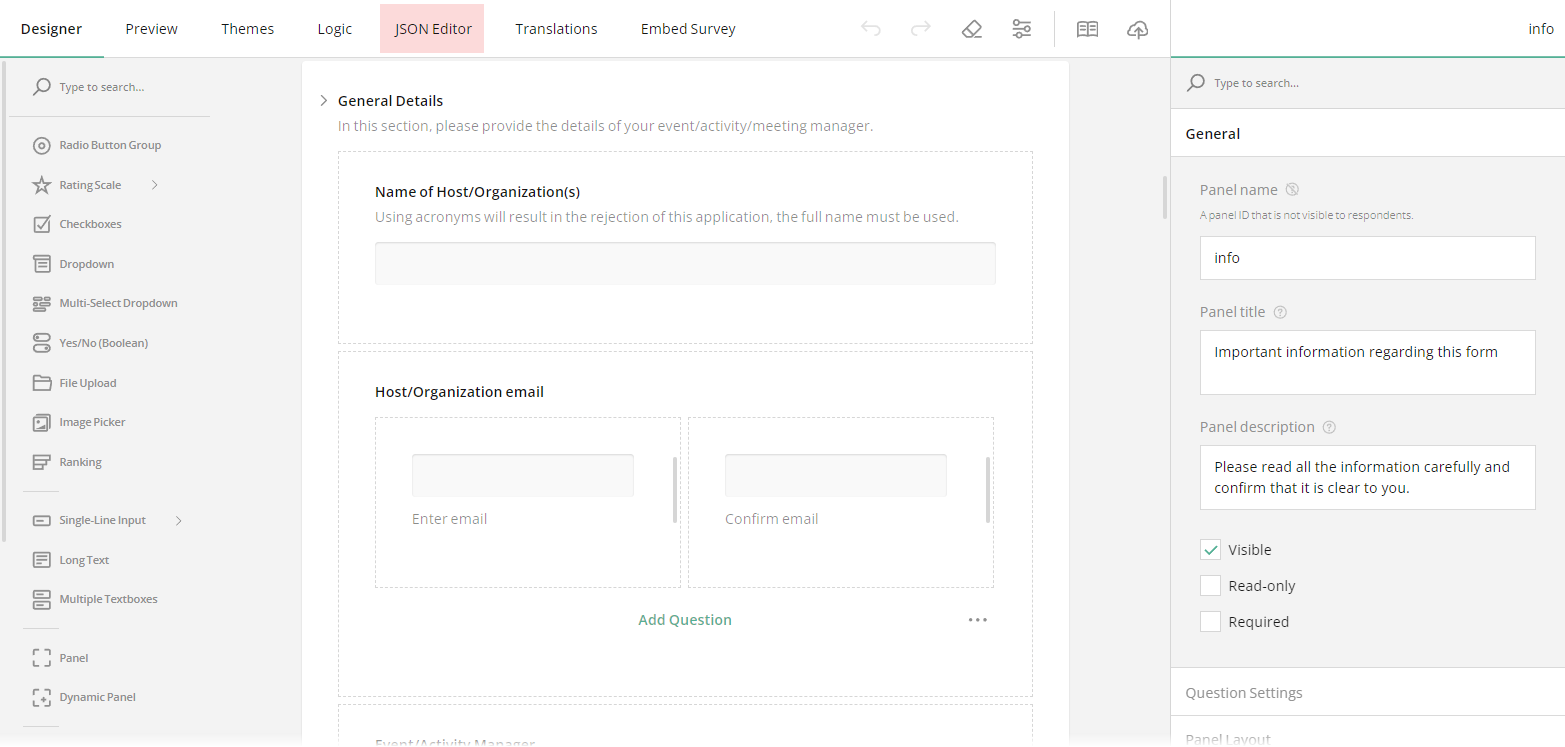Image resolution: width=1565 pixels, height=747 pixels.
Task: Uncheck the Visible checkbox
Action: coord(1210,549)
